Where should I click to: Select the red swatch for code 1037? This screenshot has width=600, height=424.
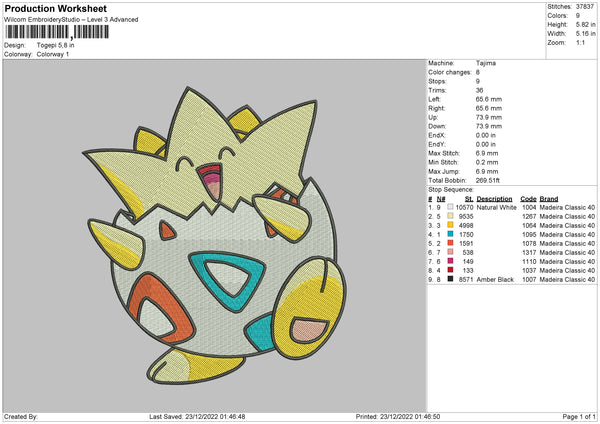click(x=450, y=270)
